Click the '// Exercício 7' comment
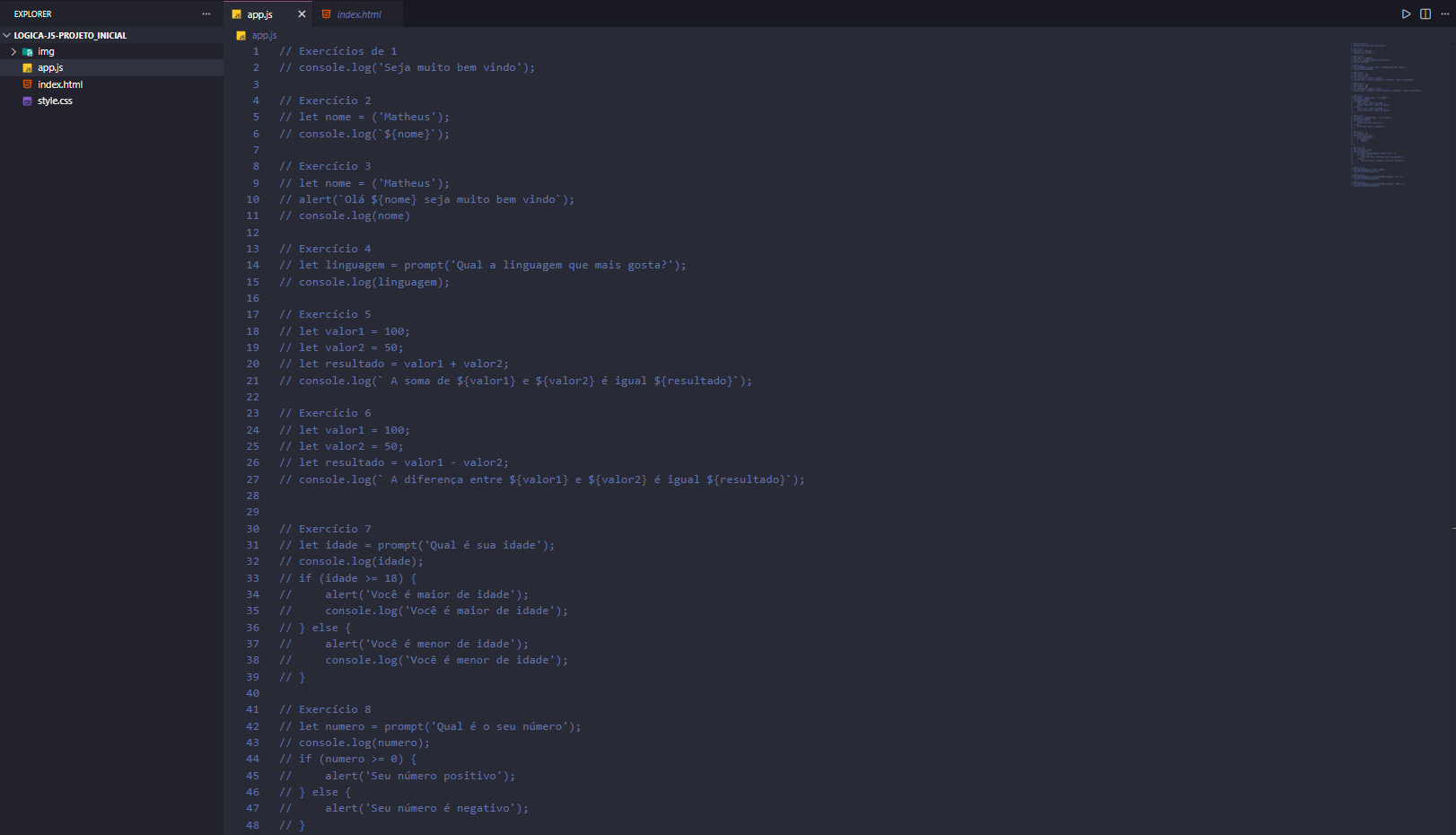Image resolution: width=1456 pixels, height=835 pixels. pyautogui.click(x=325, y=529)
